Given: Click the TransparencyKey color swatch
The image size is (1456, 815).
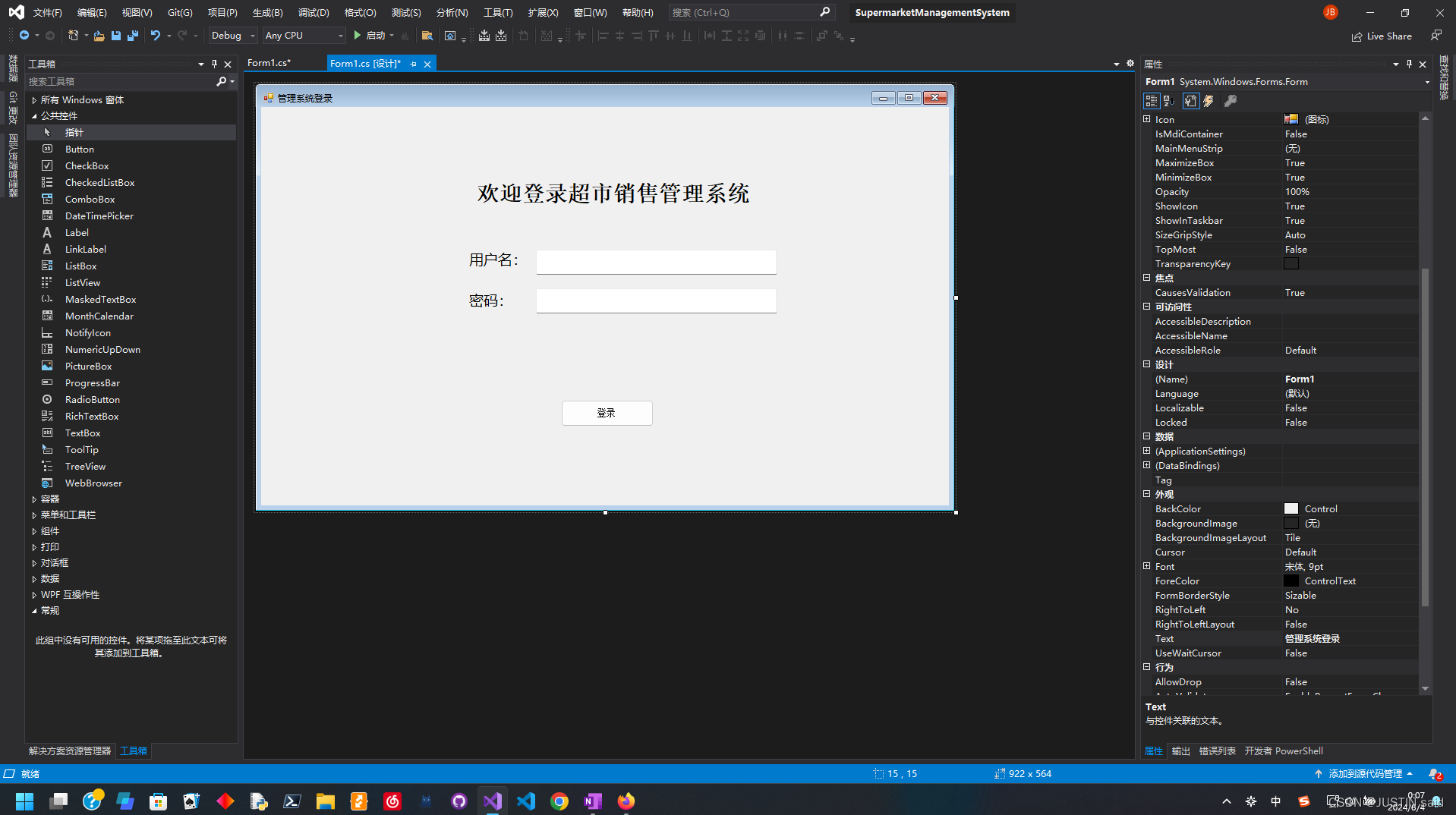Looking at the screenshot, I should (1291, 264).
